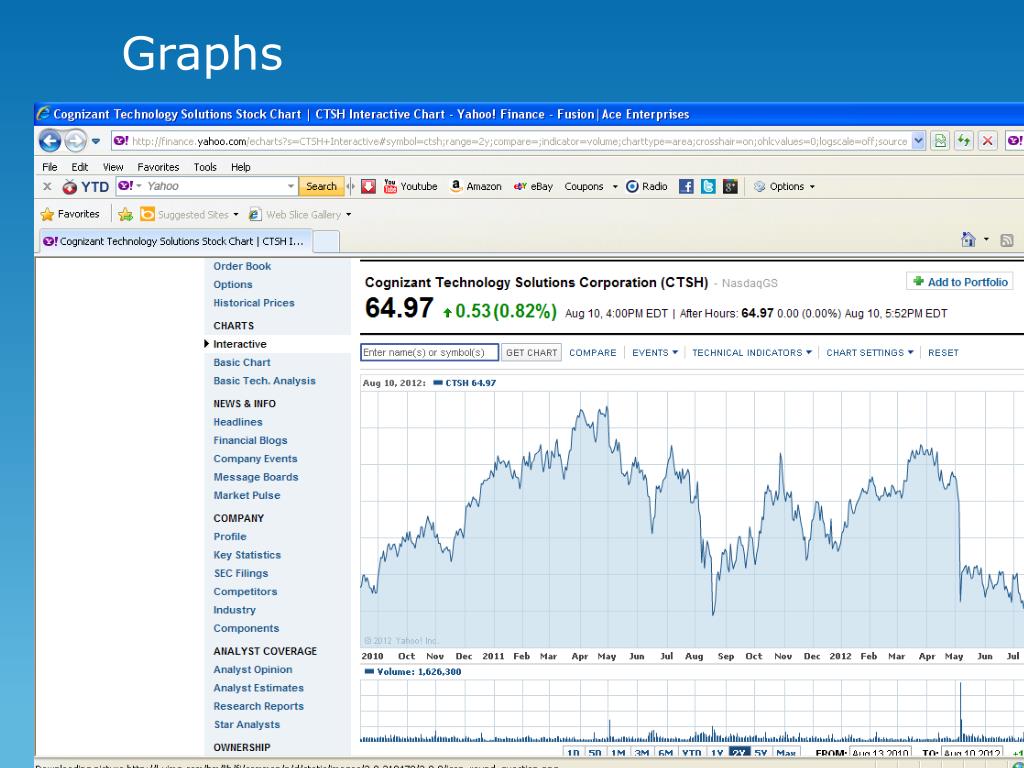Expand the EVENTS dropdown
The image size is (1024, 768).
(655, 353)
